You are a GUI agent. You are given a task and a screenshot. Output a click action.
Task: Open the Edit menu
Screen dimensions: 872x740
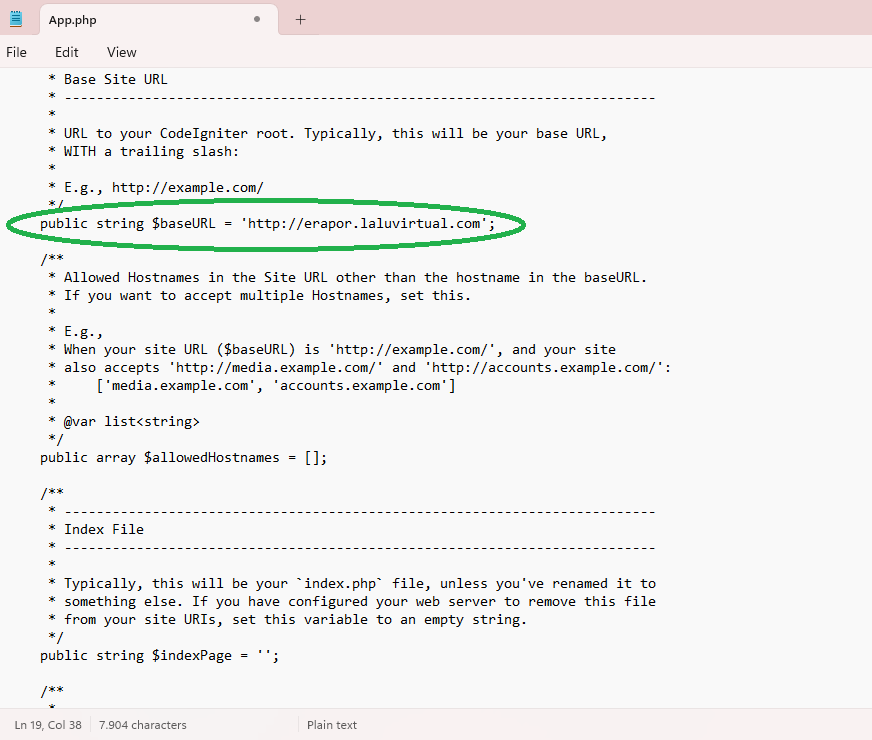coord(67,52)
